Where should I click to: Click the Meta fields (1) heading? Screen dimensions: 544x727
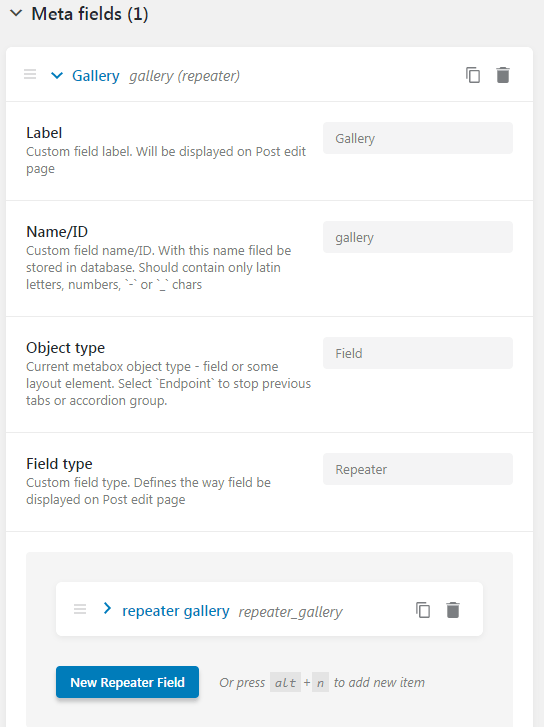90,14
